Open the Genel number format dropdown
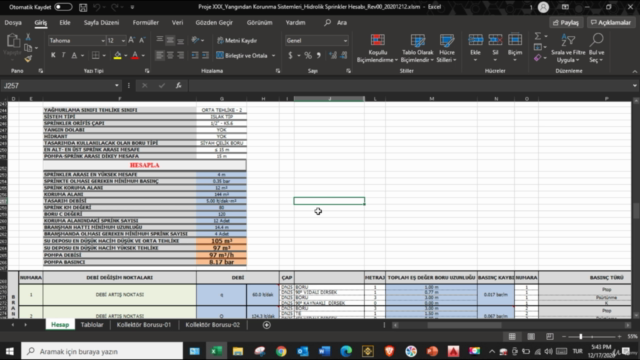This screenshot has height=360, width=640. [x=345, y=40]
